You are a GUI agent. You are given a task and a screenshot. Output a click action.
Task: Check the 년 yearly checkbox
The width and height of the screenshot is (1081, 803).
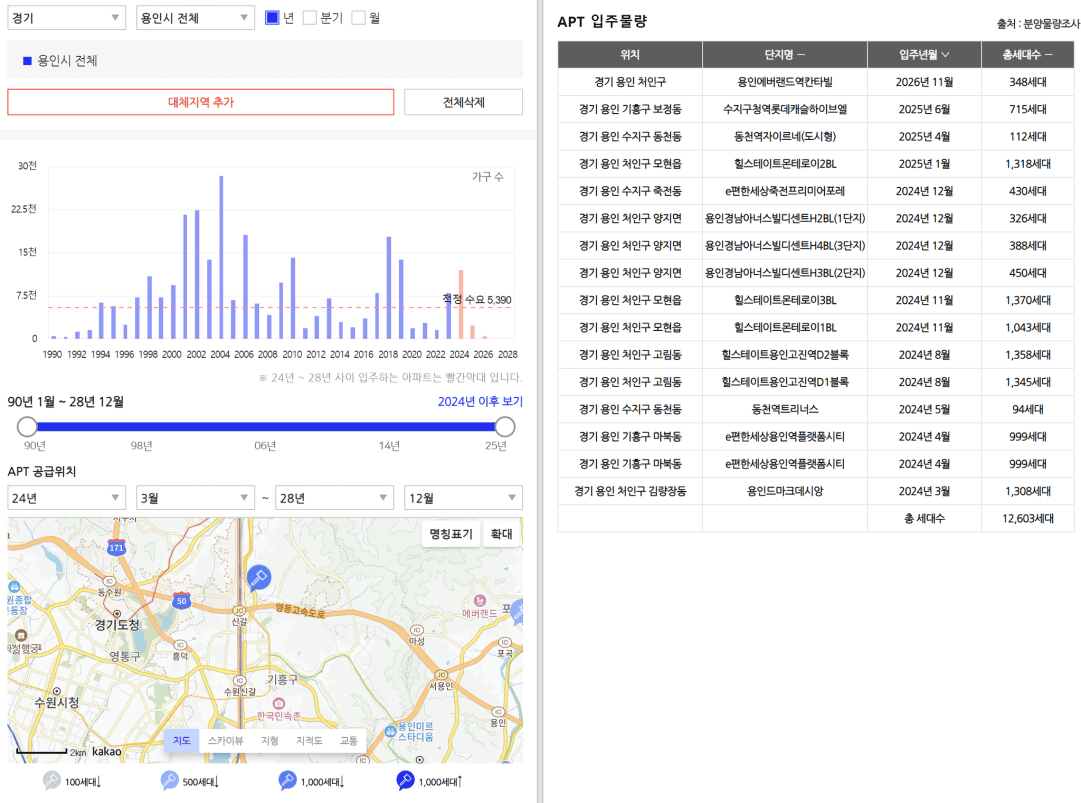(x=272, y=17)
